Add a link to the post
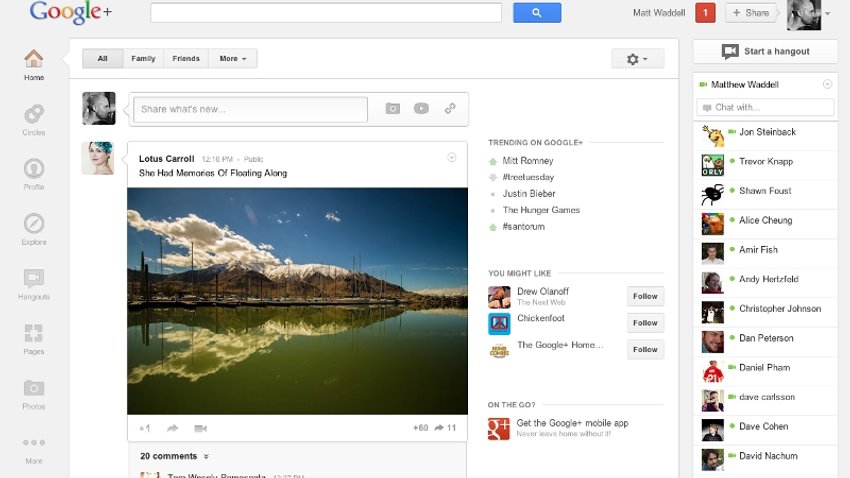This screenshot has height=478, width=850. (x=450, y=108)
